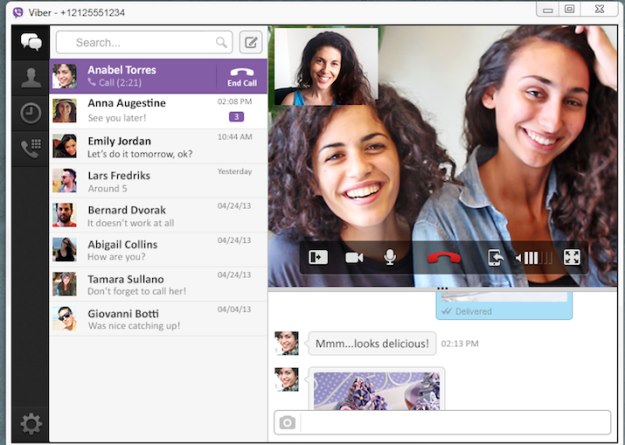
Task: Transfer the call to mobile device
Action: tap(495, 258)
